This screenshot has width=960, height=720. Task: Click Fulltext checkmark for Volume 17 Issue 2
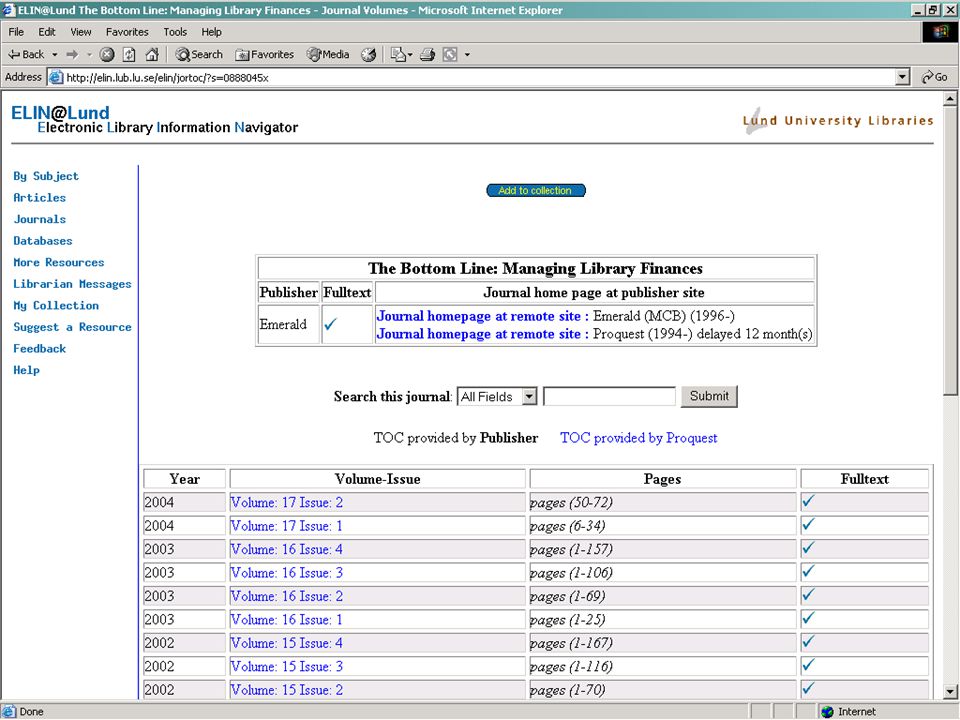click(x=808, y=501)
